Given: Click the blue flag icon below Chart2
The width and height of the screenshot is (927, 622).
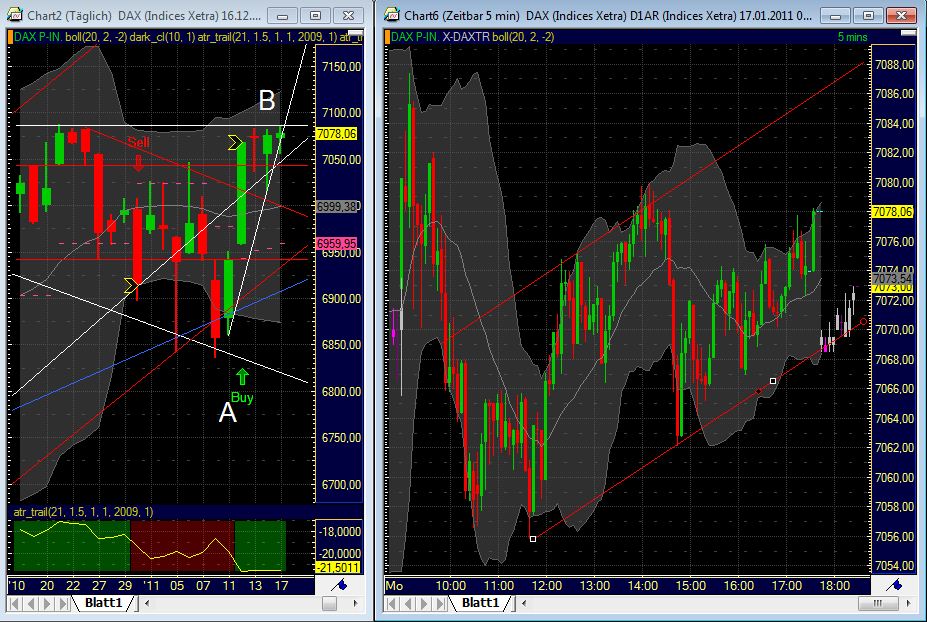Looking at the screenshot, I should pyautogui.click(x=342, y=584).
